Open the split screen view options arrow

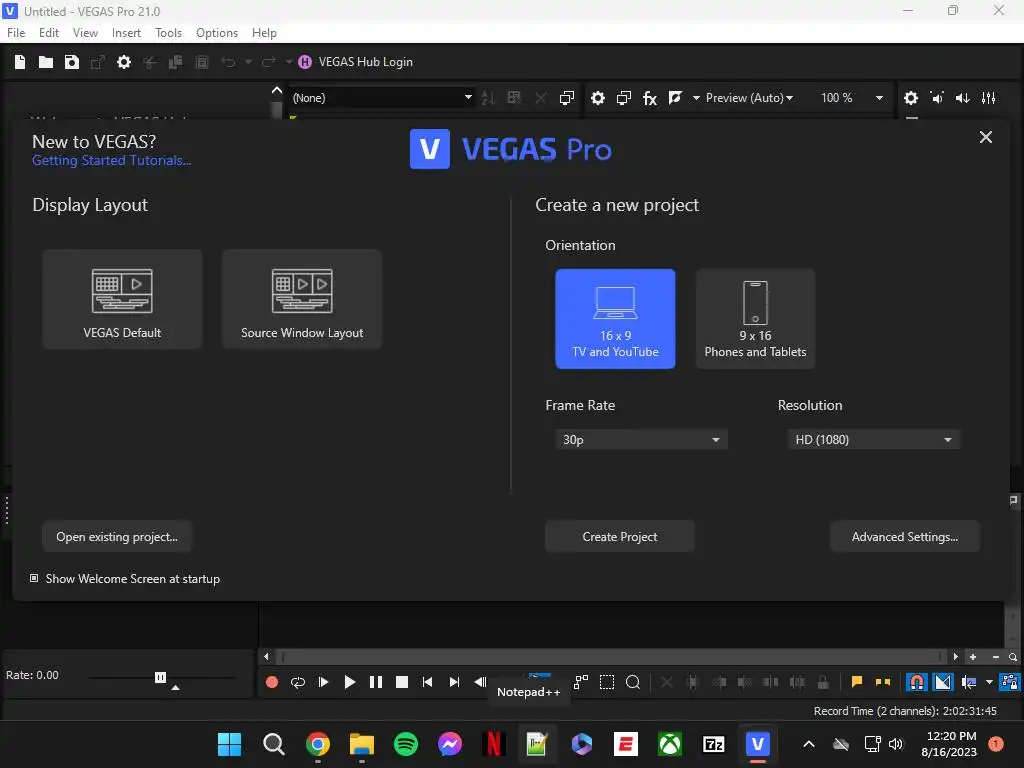pyautogui.click(x=696, y=98)
